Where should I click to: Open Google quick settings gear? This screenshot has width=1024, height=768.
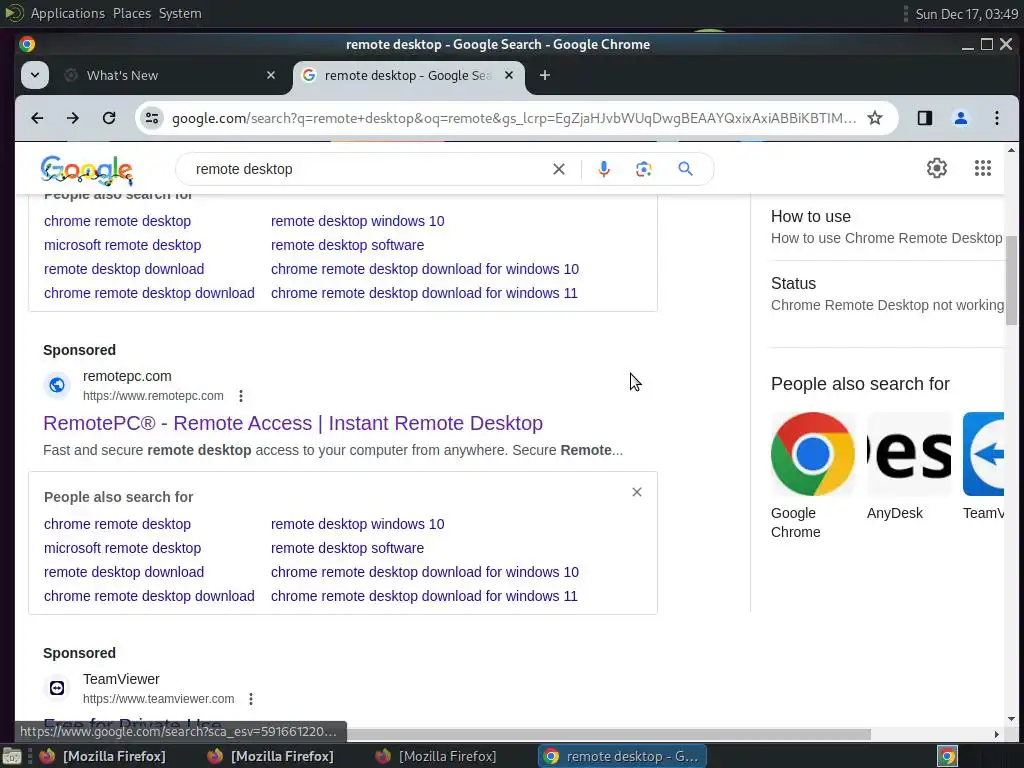point(936,168)
